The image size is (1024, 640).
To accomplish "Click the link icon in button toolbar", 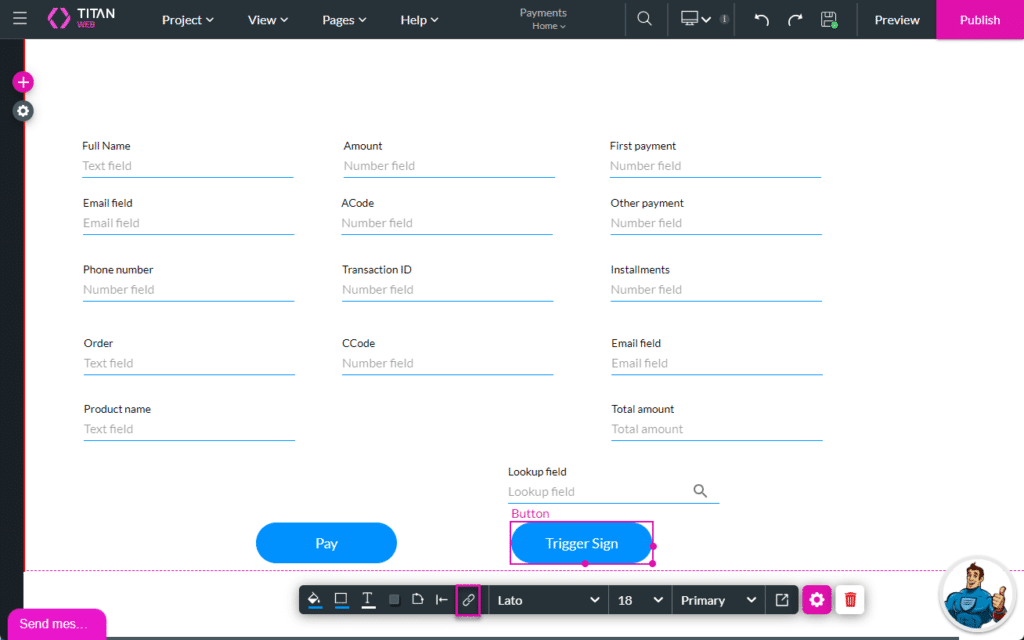I will tap(468, 600).
